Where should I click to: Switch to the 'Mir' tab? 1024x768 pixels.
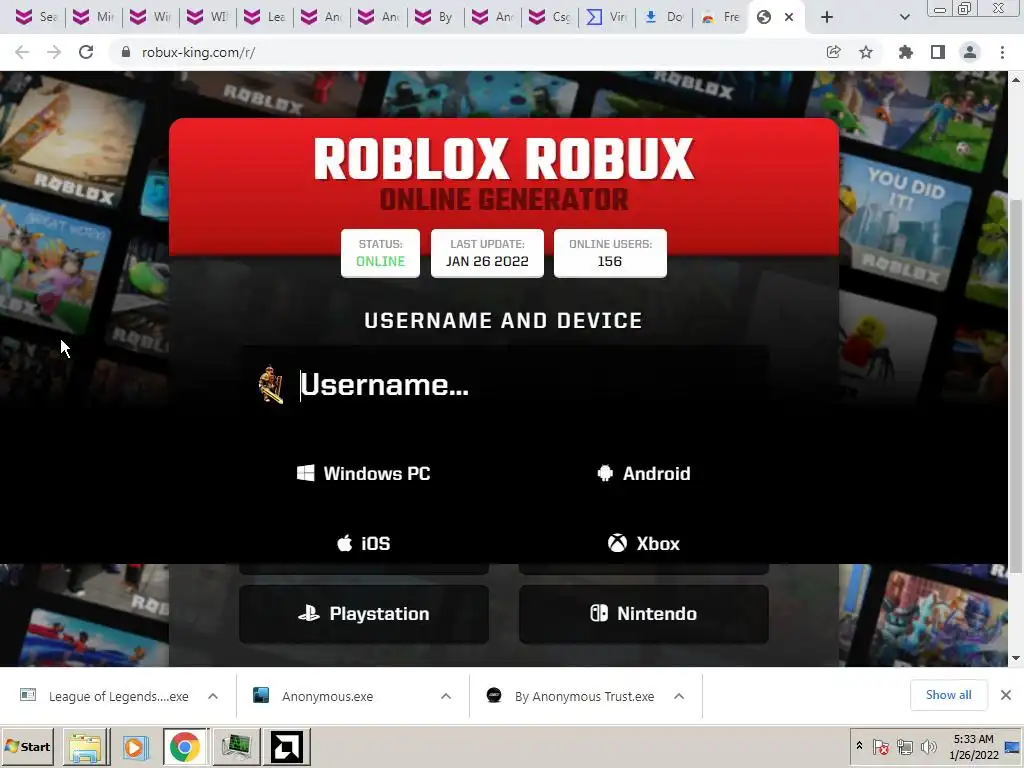(x=93, y=17)
